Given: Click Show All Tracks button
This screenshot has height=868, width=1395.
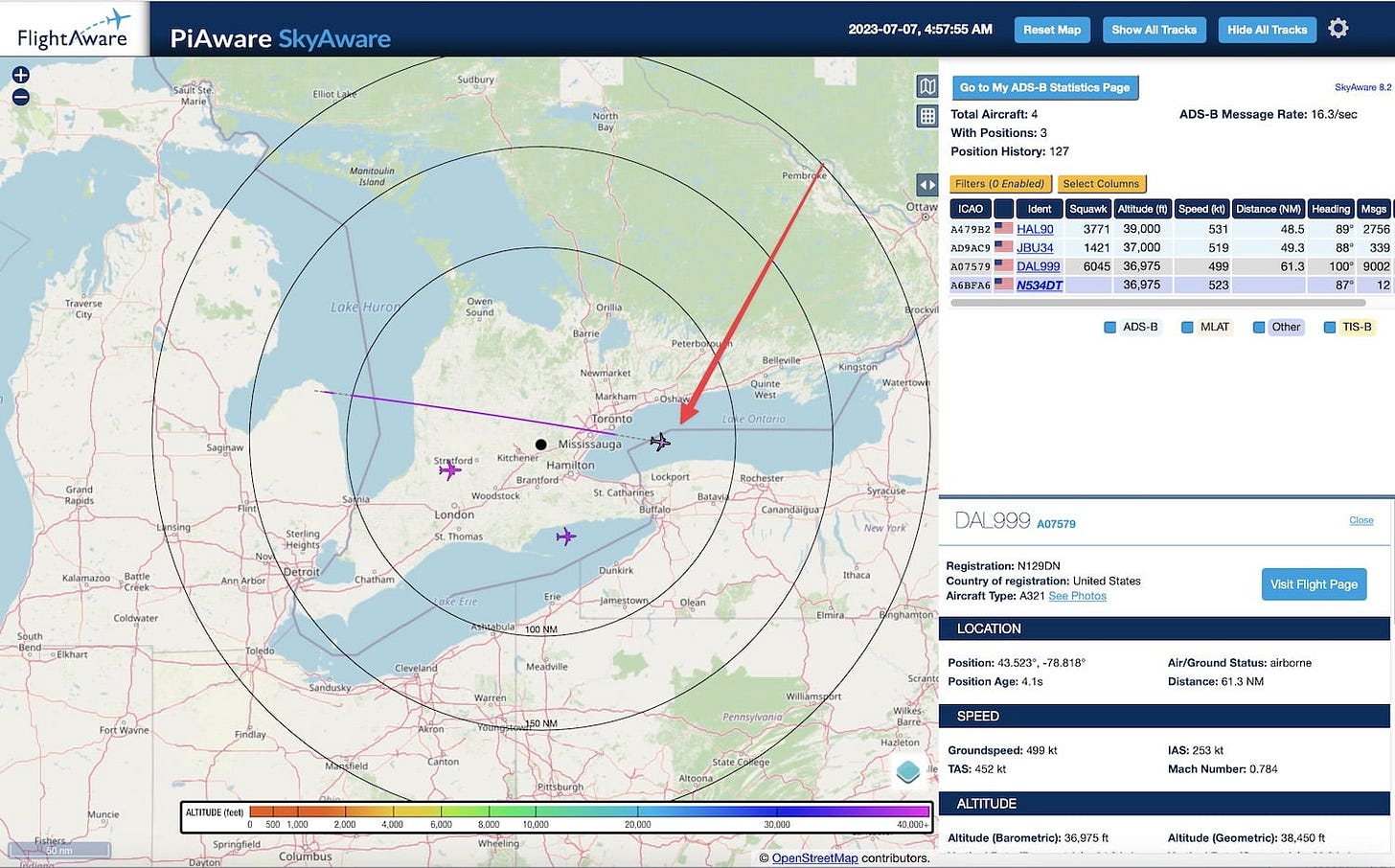Looking at the screenshot, I should pos(1154,30).
